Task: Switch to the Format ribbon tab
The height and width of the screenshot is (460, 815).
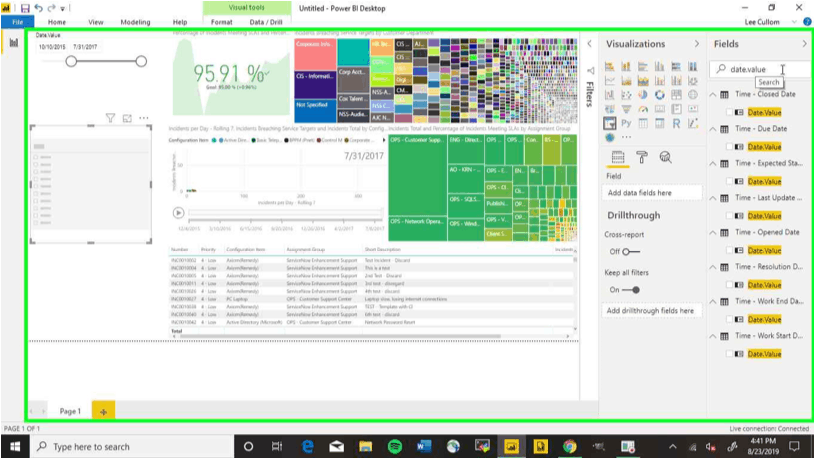Action: point(221,22)
